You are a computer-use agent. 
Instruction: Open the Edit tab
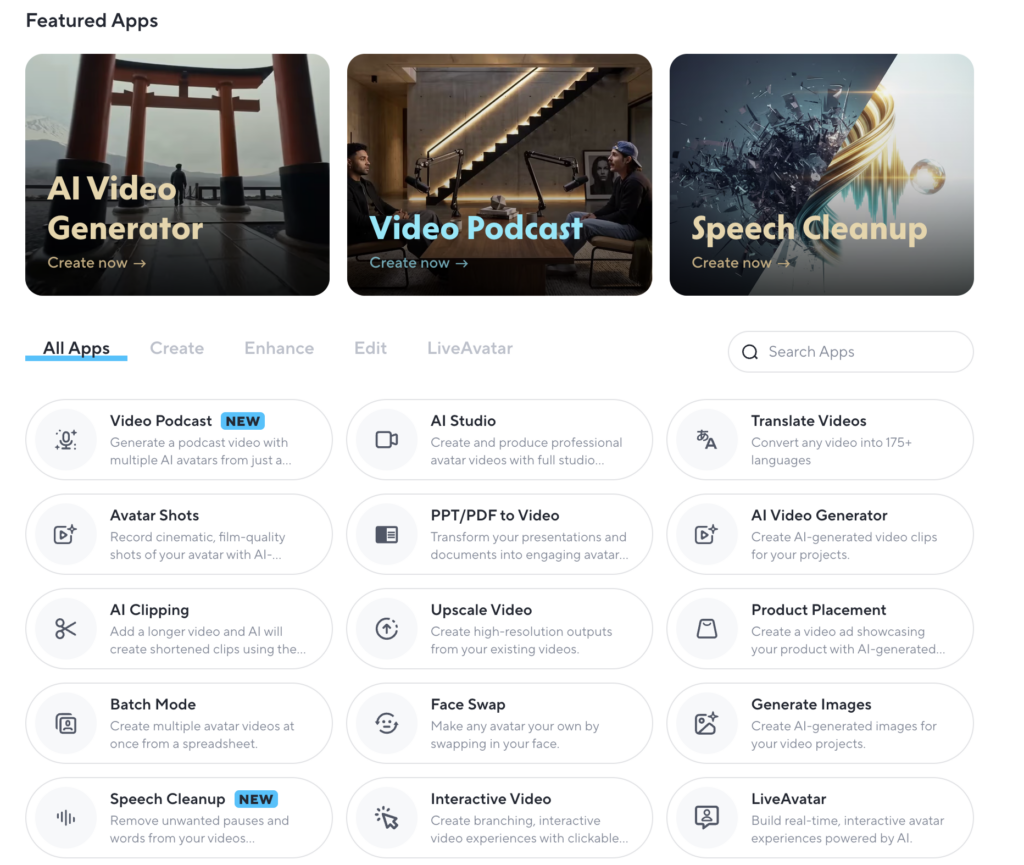370,348
